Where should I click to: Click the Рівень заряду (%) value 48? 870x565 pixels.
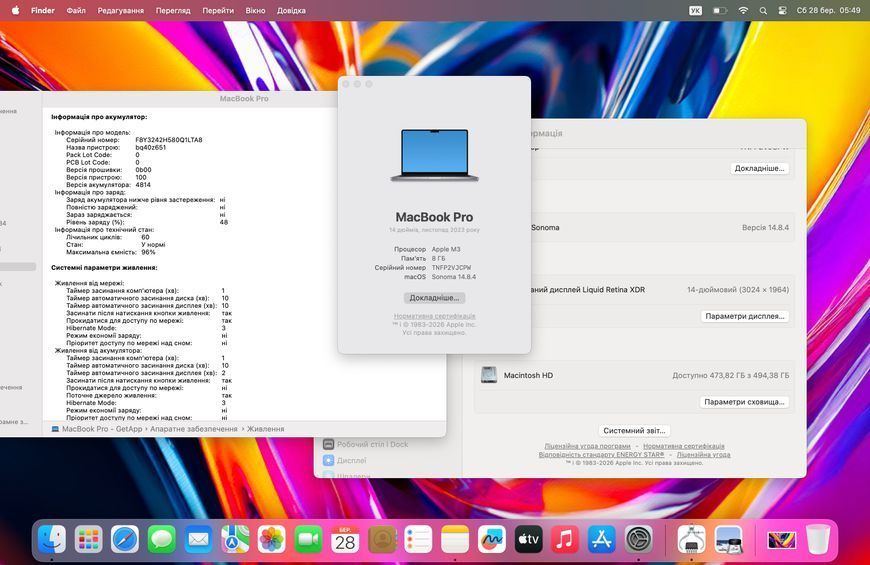click(224, 222)
